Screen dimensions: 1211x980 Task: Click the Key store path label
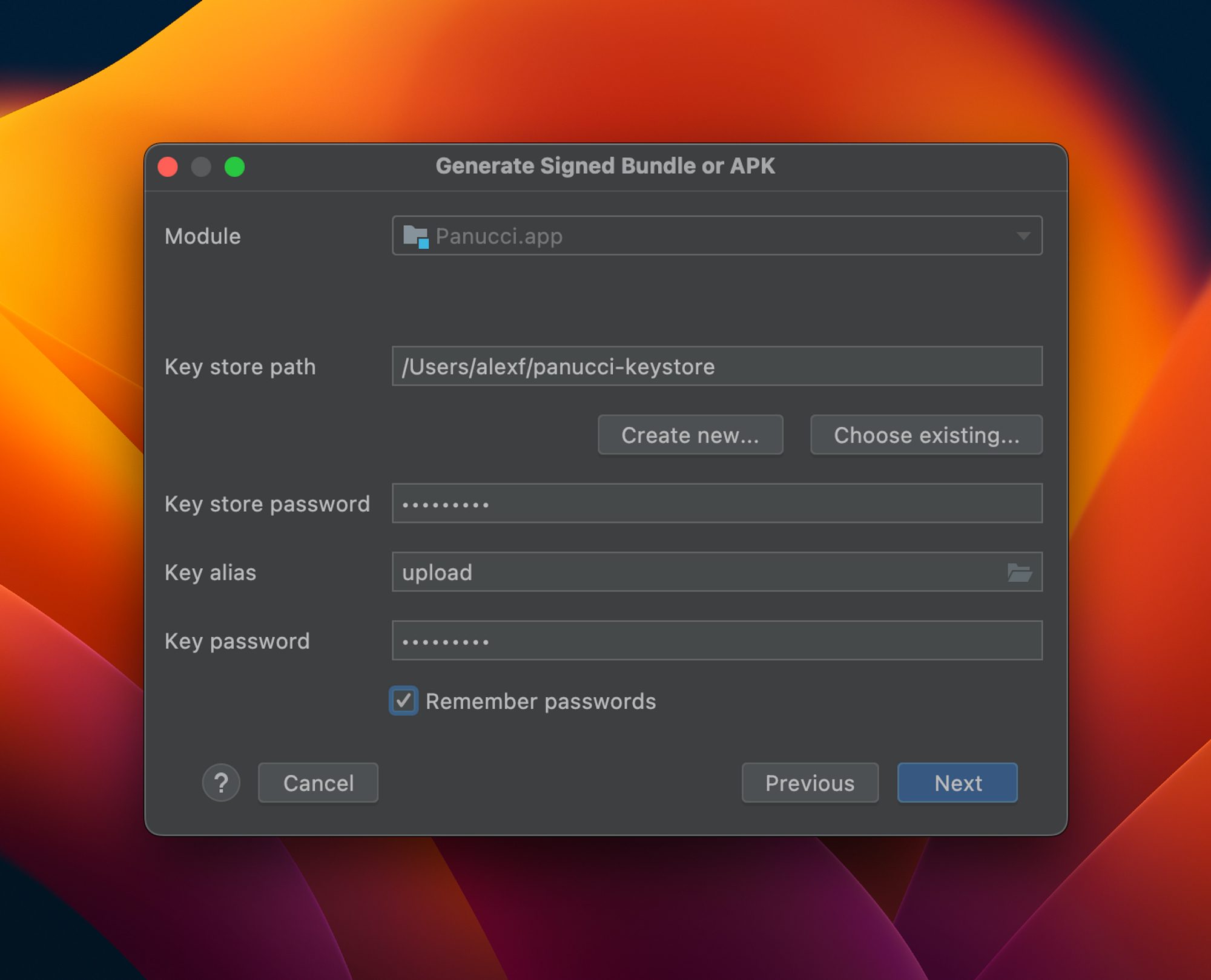[x=240, y=367]
